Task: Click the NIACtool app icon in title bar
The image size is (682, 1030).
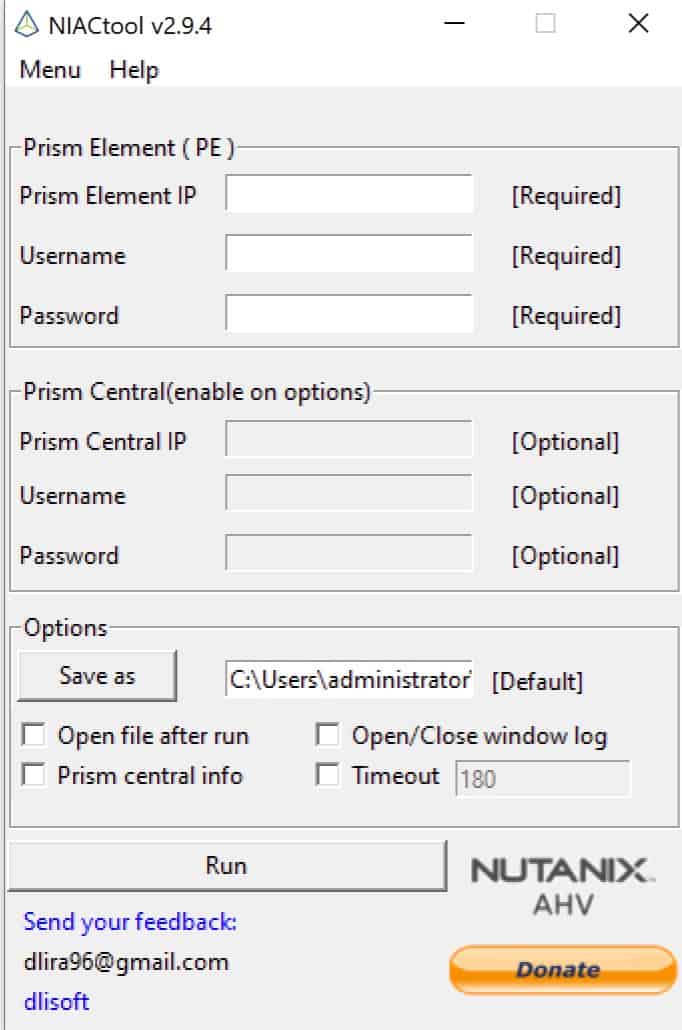Action: coord(27,25)
